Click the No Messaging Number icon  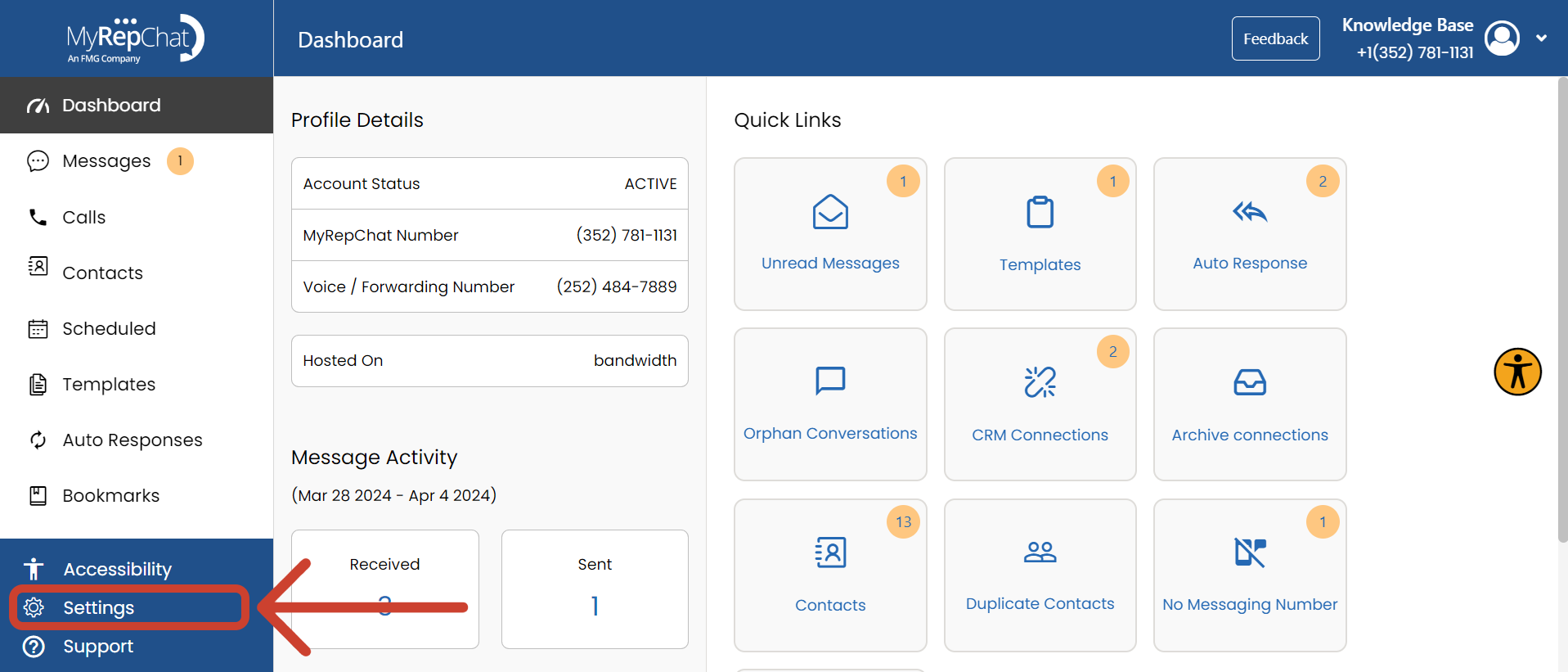[1250, 552]
